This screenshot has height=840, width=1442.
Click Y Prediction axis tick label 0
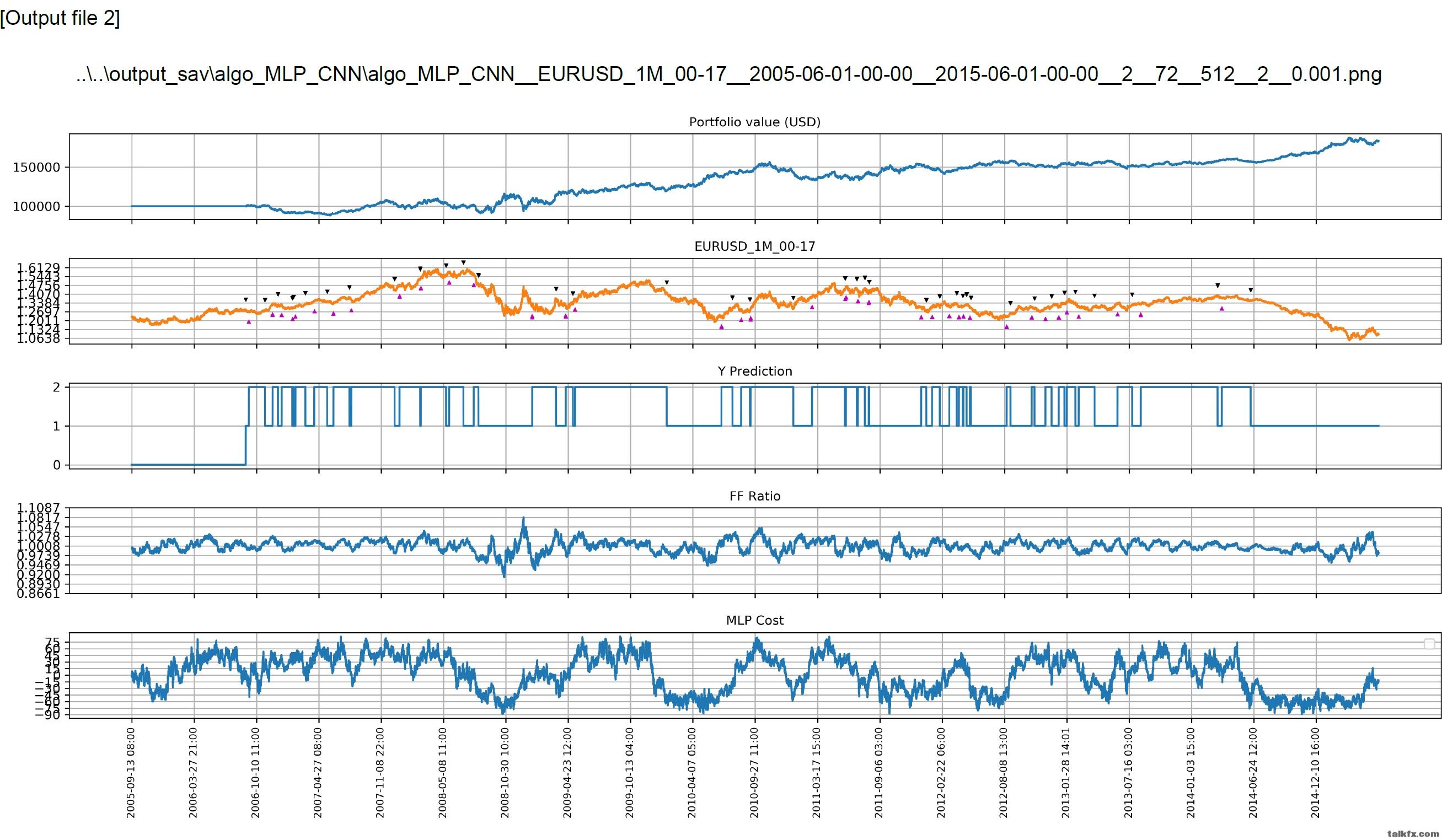coord(57,465)
